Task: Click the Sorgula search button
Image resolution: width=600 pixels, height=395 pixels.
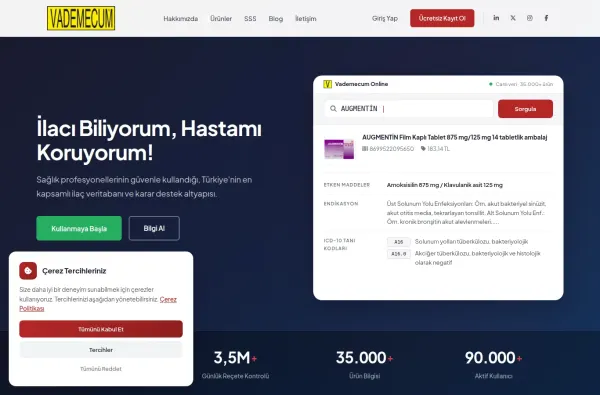Action: pyautogui.click(x=525, y=109)
